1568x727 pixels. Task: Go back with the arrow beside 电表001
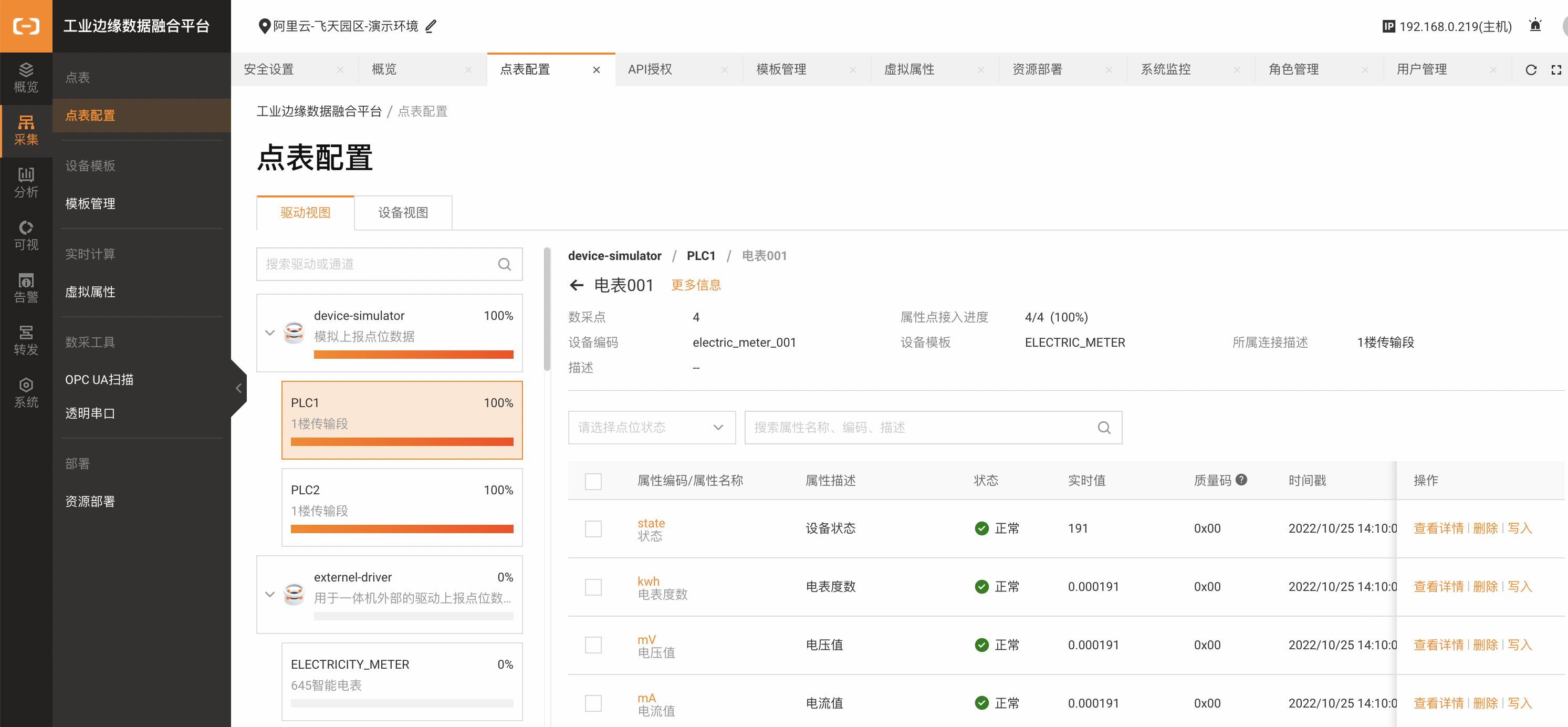(576, 285)
